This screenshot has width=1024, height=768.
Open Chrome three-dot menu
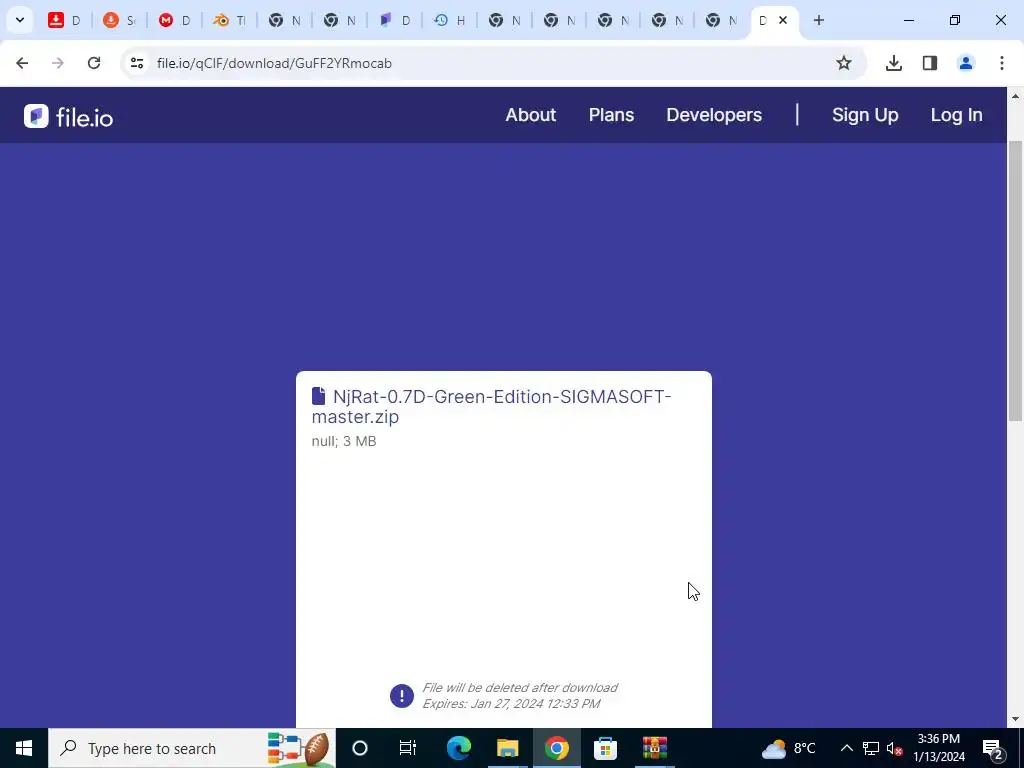coord(1002,63)
